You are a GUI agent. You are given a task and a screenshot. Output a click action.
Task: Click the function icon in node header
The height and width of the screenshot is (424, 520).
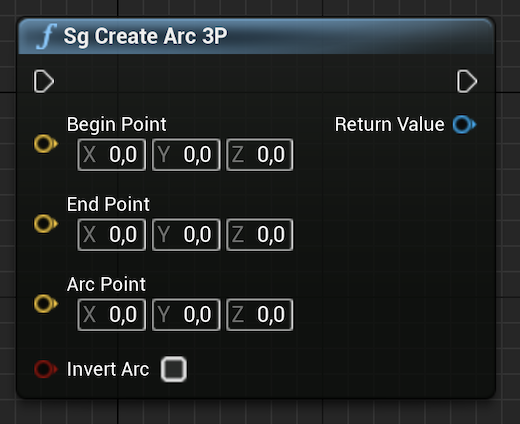coord(47,37)
